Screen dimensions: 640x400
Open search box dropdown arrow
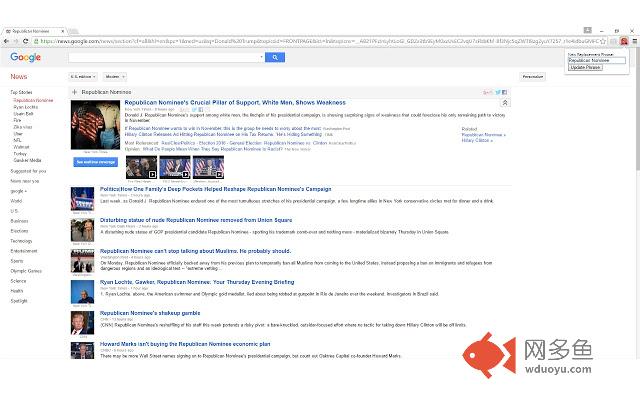pos(261,58)
